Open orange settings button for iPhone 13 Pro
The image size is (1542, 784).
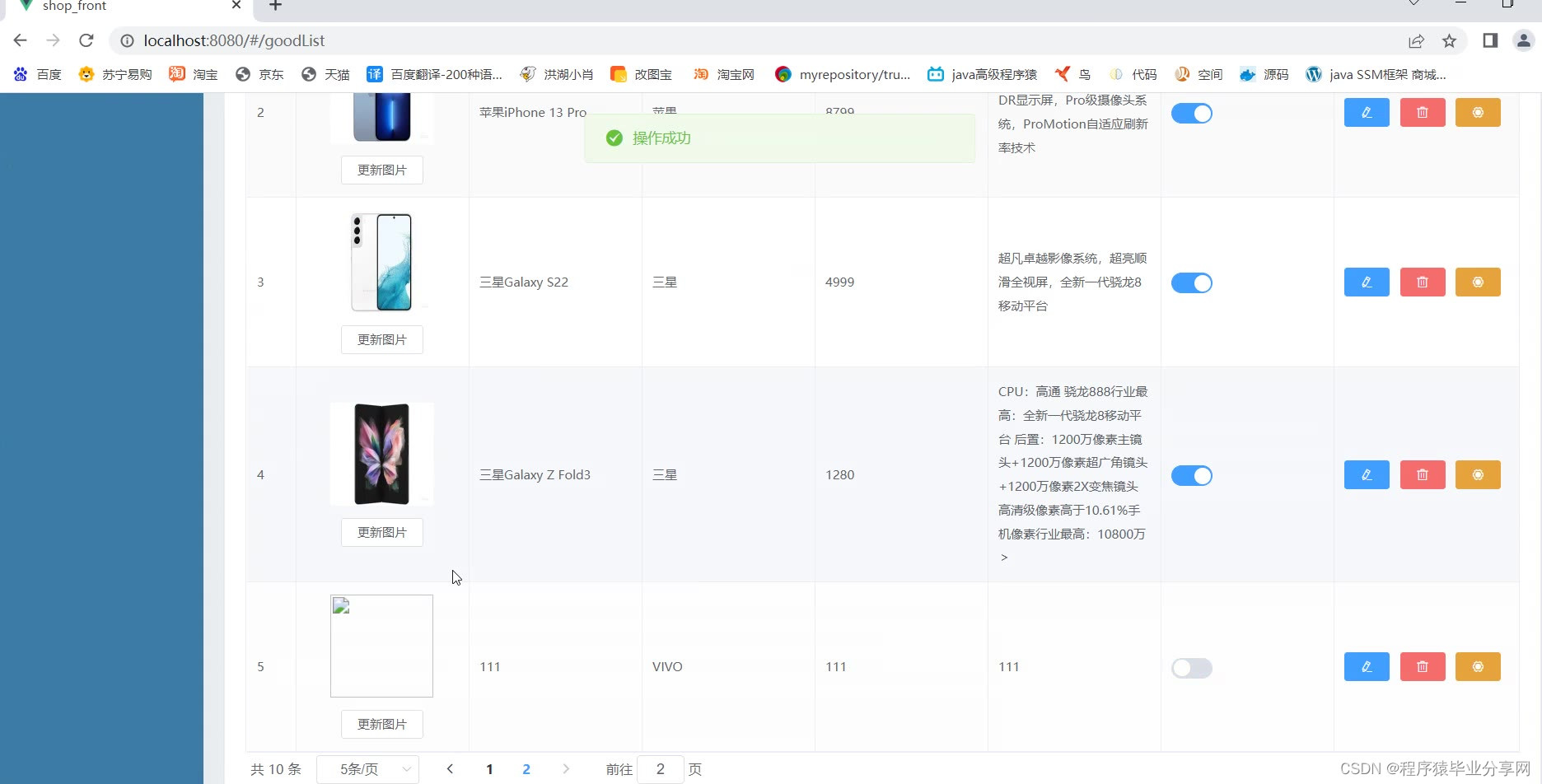1478,112
